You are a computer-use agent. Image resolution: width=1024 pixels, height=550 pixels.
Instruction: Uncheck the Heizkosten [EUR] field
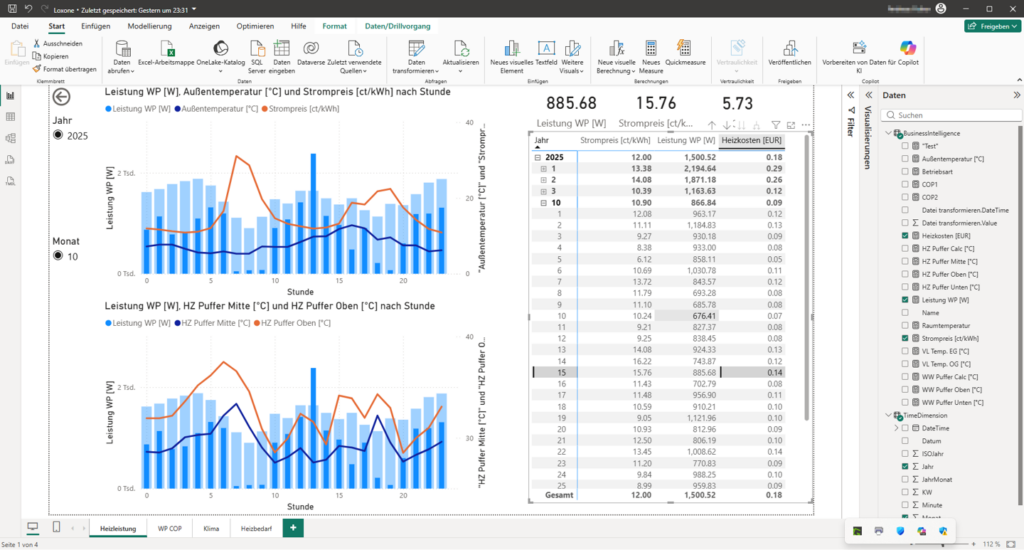pos(905,234)
